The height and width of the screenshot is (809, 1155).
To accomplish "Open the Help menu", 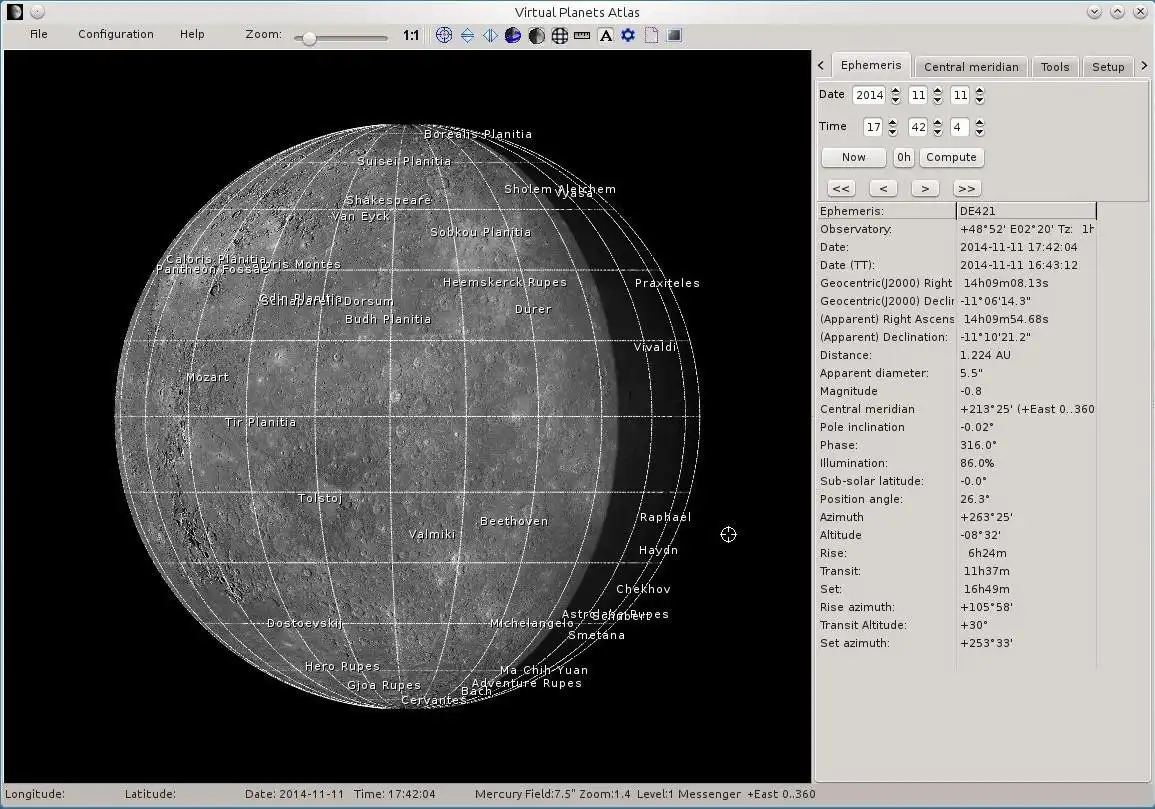I will point(192,34).
